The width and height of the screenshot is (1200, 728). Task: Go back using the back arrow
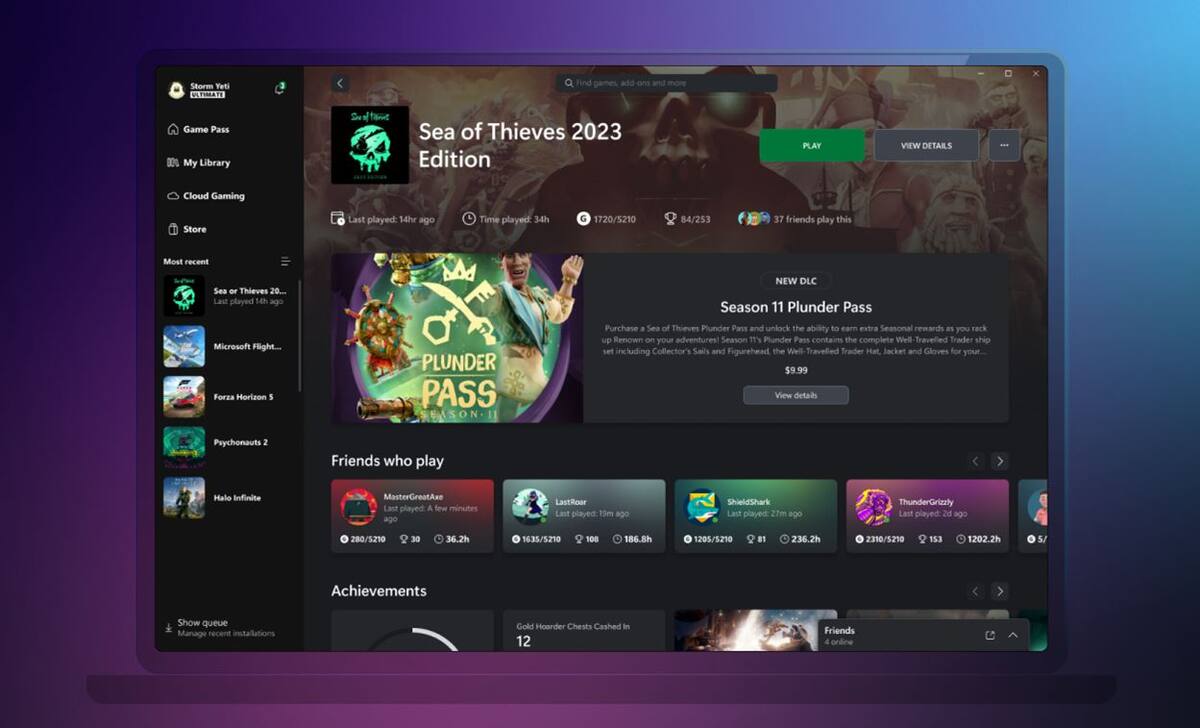340,84
